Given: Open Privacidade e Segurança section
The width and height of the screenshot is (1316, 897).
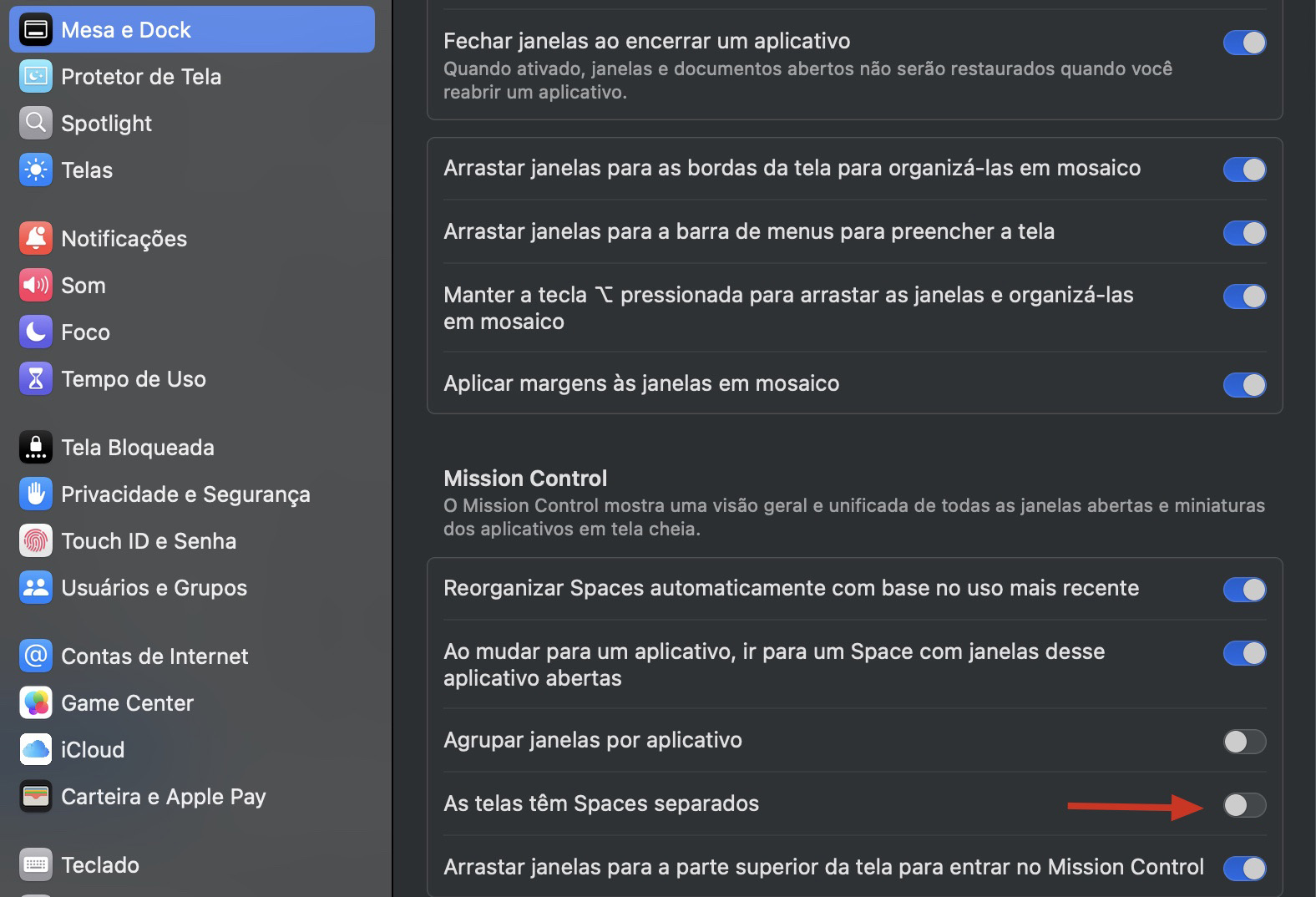Looking at the screenshot, I should point(185,494).
